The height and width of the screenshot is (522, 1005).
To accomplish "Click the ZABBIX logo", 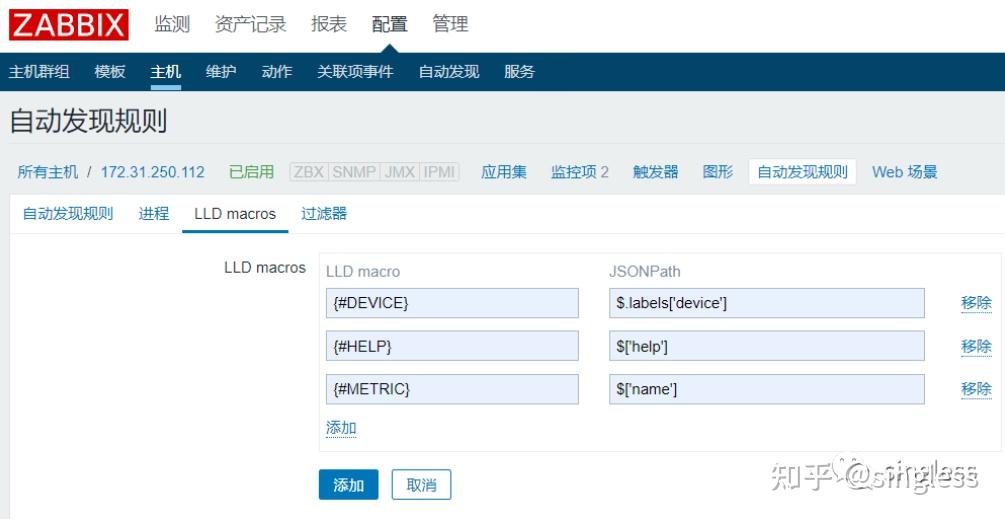I will [68, 24].
